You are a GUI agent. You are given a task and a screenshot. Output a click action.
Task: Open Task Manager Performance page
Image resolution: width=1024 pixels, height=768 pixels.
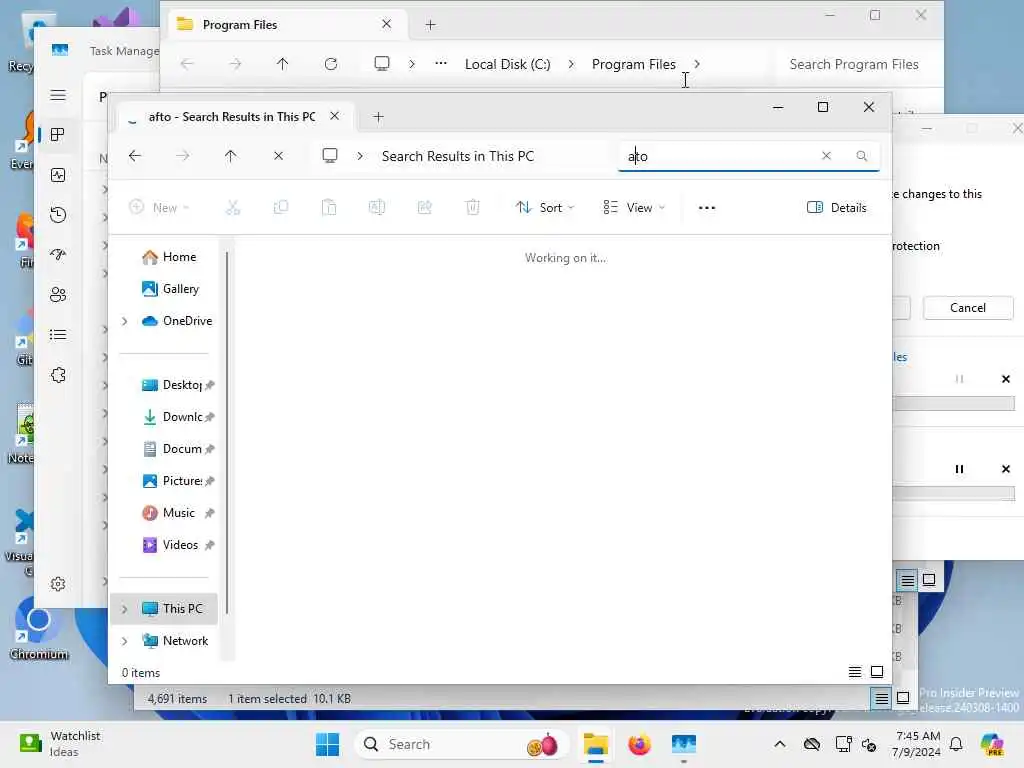tap(58, 175)
